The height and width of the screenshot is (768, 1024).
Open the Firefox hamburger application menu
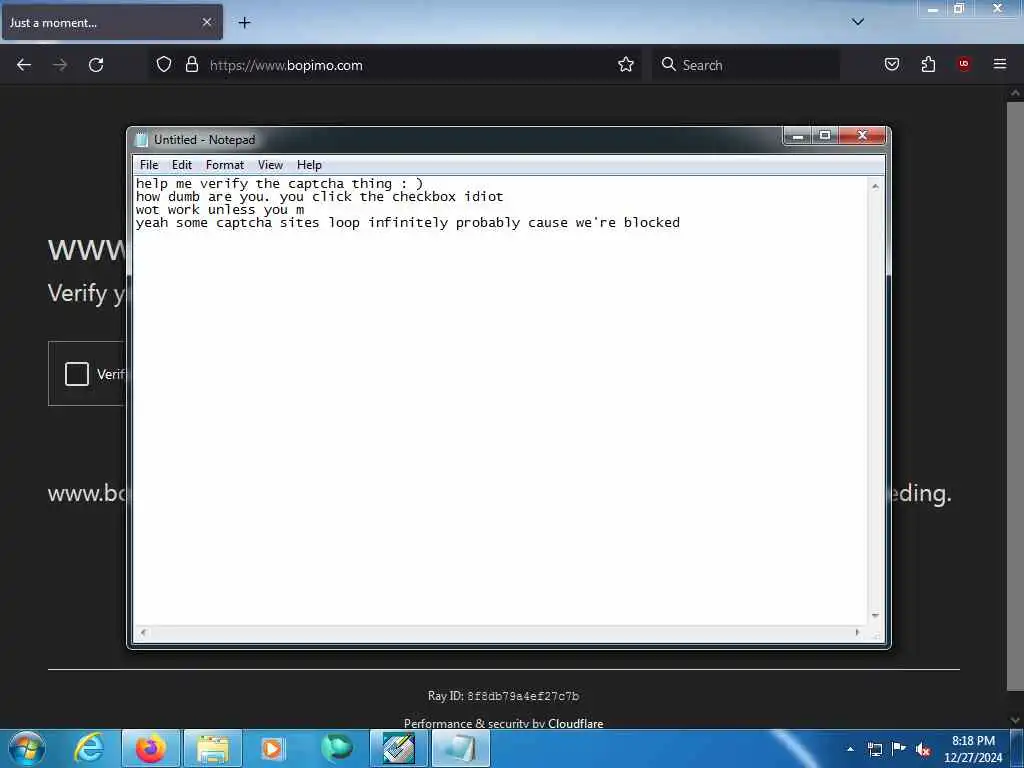[x=1000, y=64]
